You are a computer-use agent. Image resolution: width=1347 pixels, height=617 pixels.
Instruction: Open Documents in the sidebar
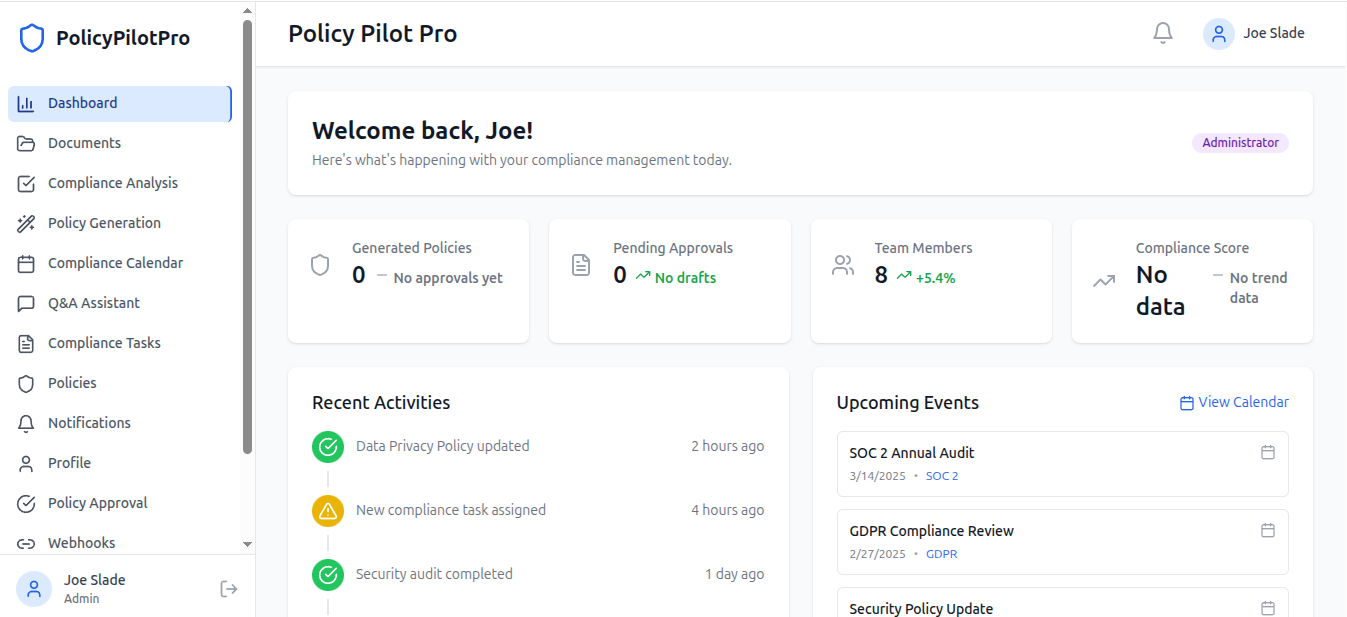click(84, 143)
